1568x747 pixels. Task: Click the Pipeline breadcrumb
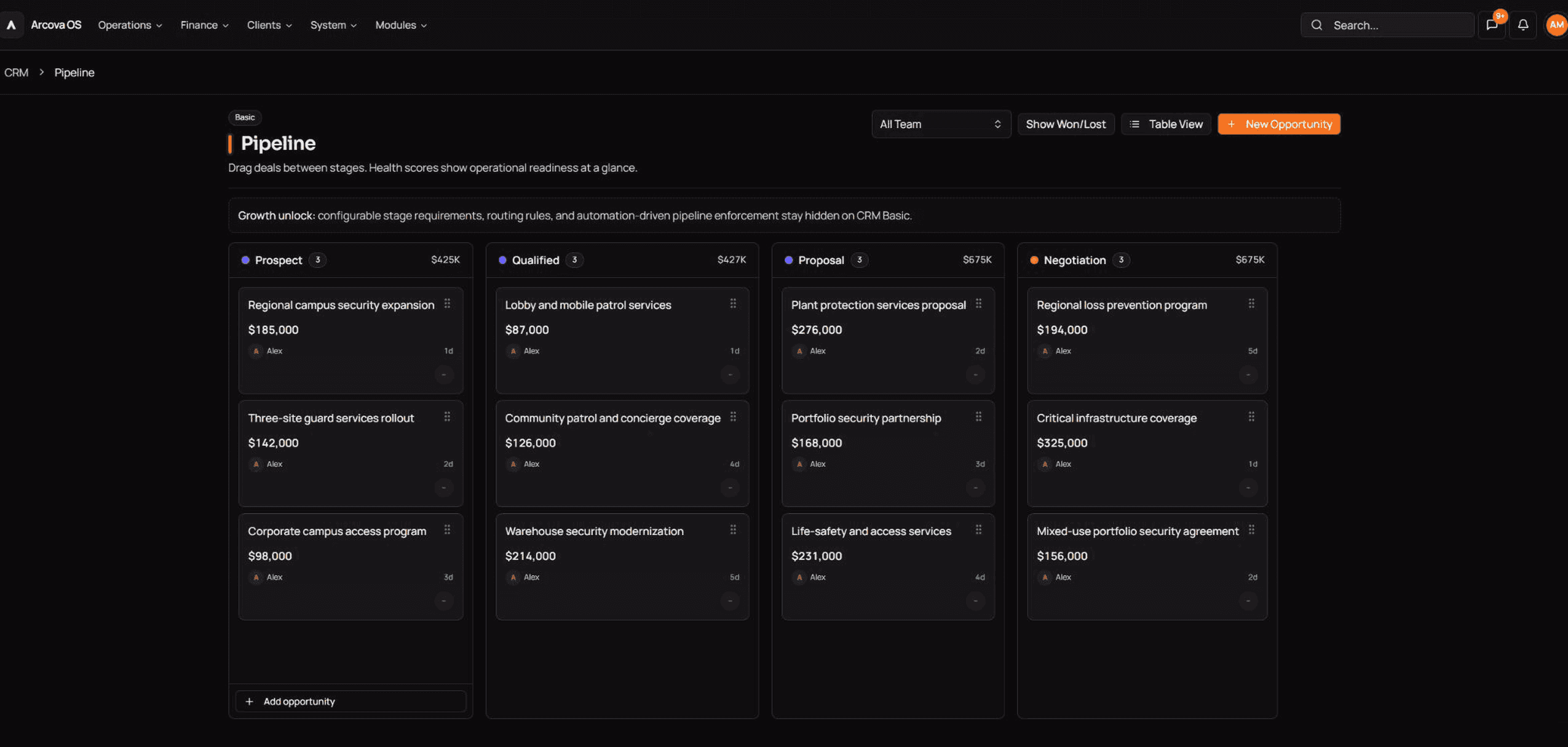pyautogui.click(x=74, y=73)
